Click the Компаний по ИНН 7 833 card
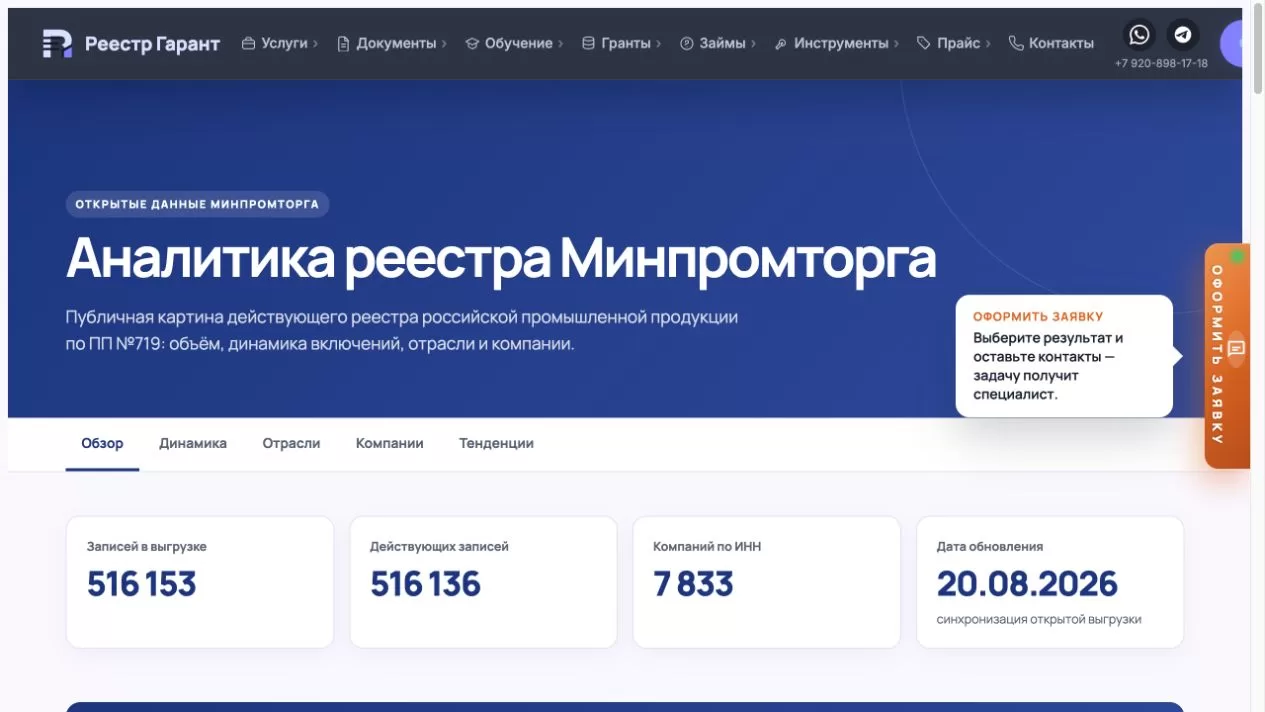This screenshot has height=712, width=1265. (766, 582)
